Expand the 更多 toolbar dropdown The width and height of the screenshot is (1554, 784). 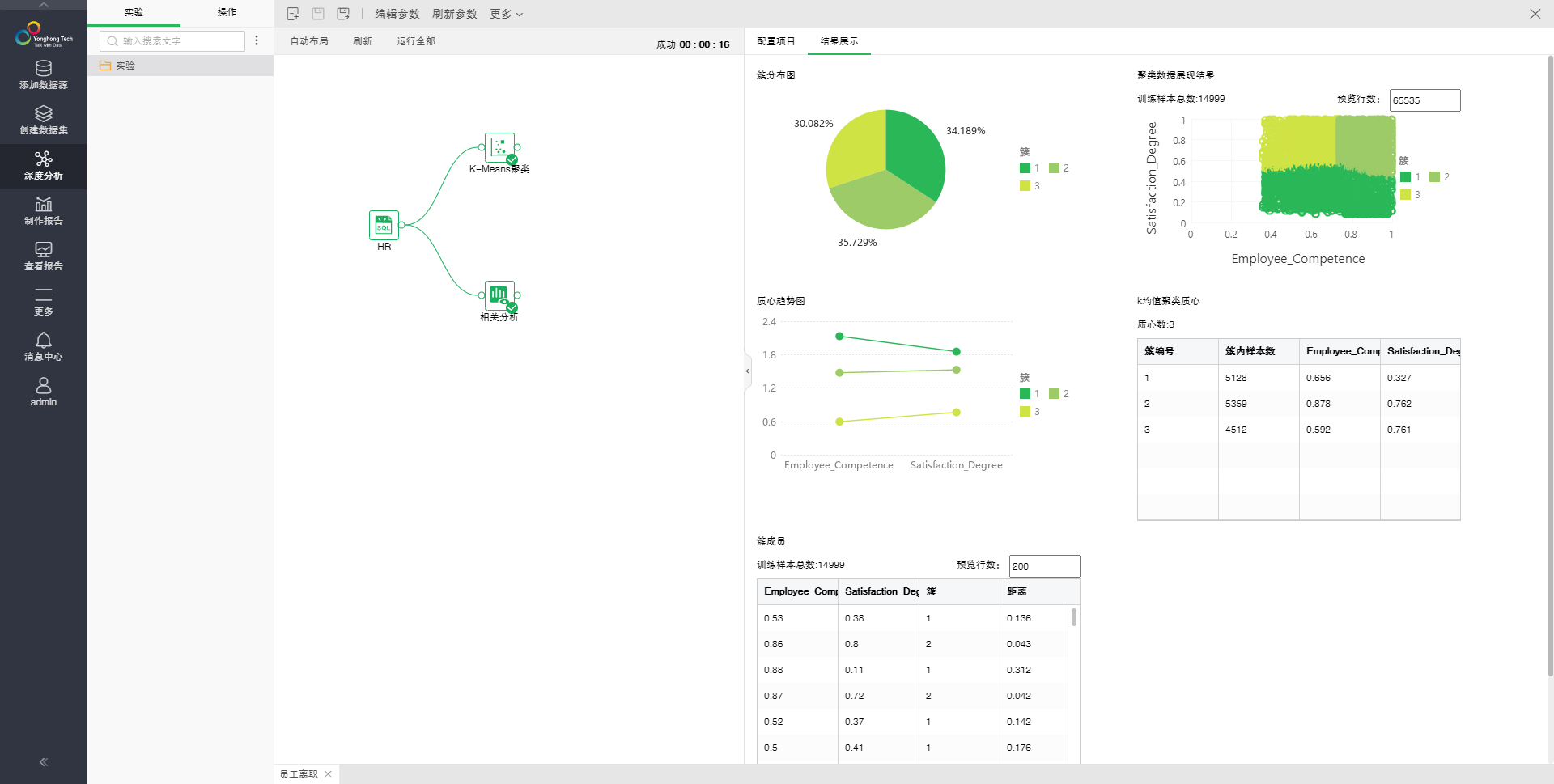pyautogui.click(x=506, y=14)
